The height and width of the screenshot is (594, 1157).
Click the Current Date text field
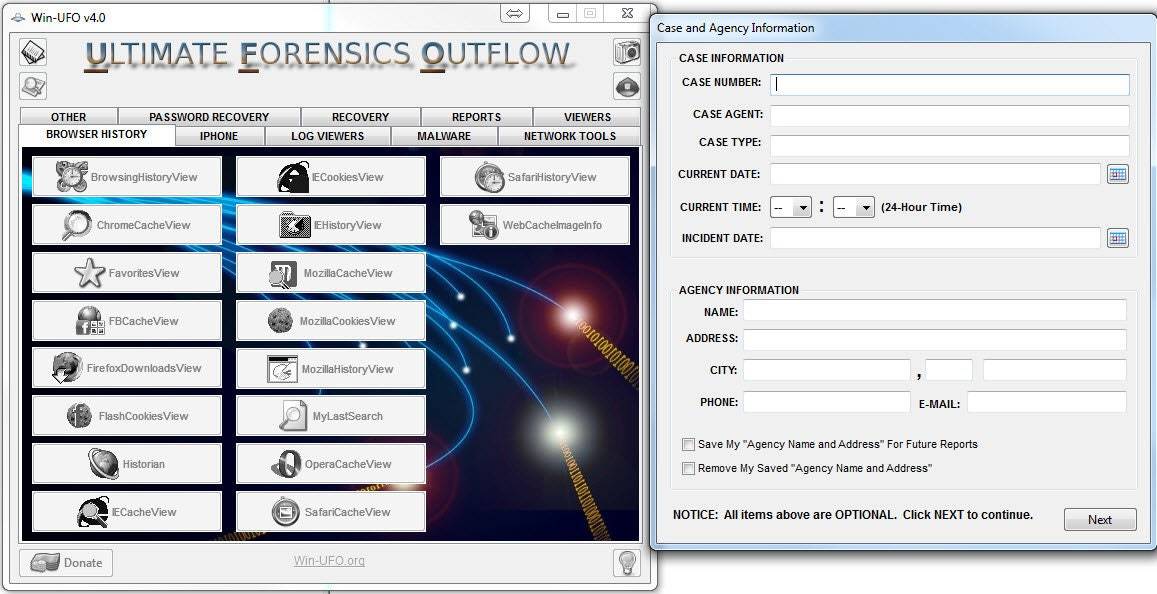(936, 174)
